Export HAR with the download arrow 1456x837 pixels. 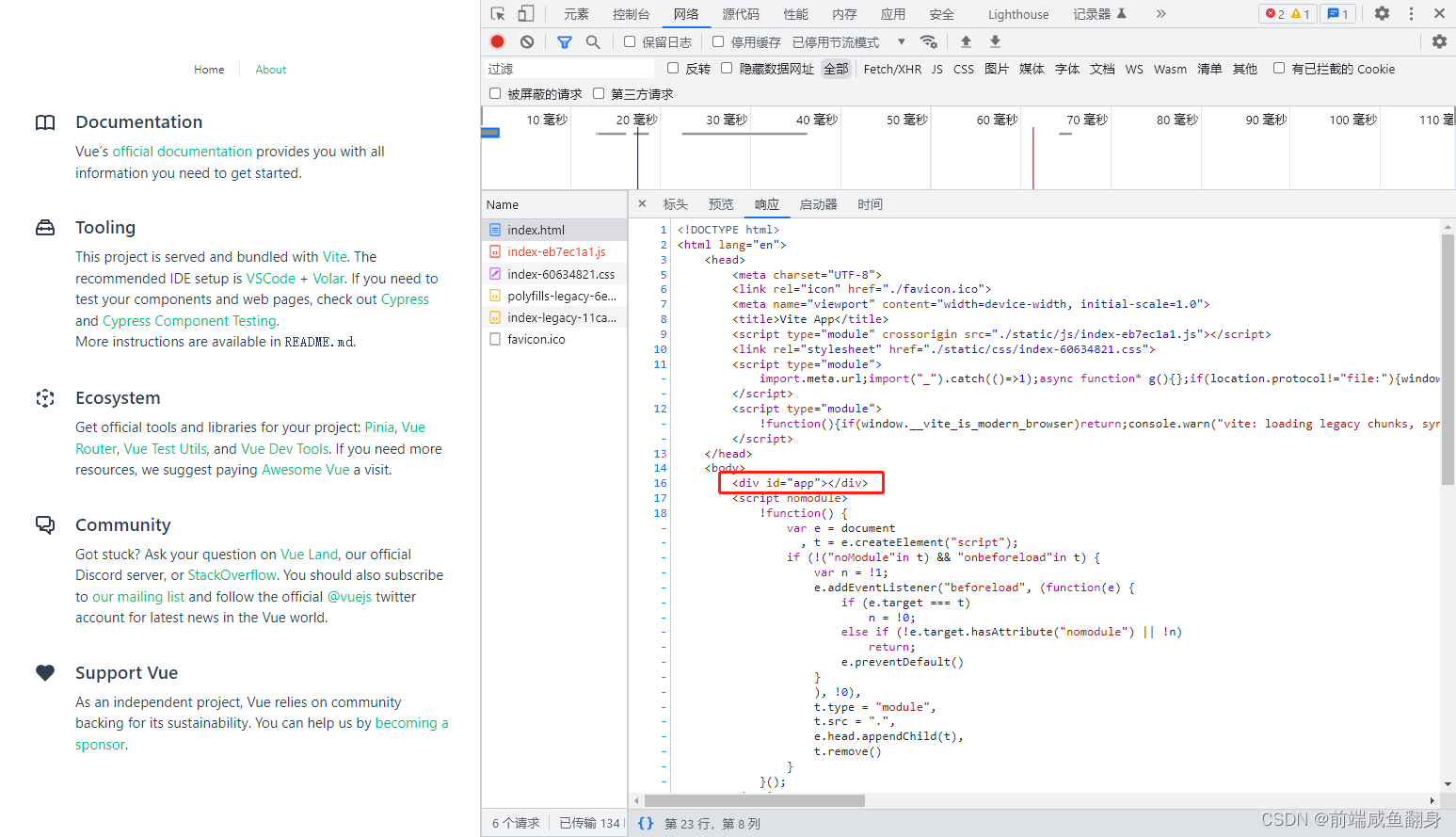coord(995,41)
